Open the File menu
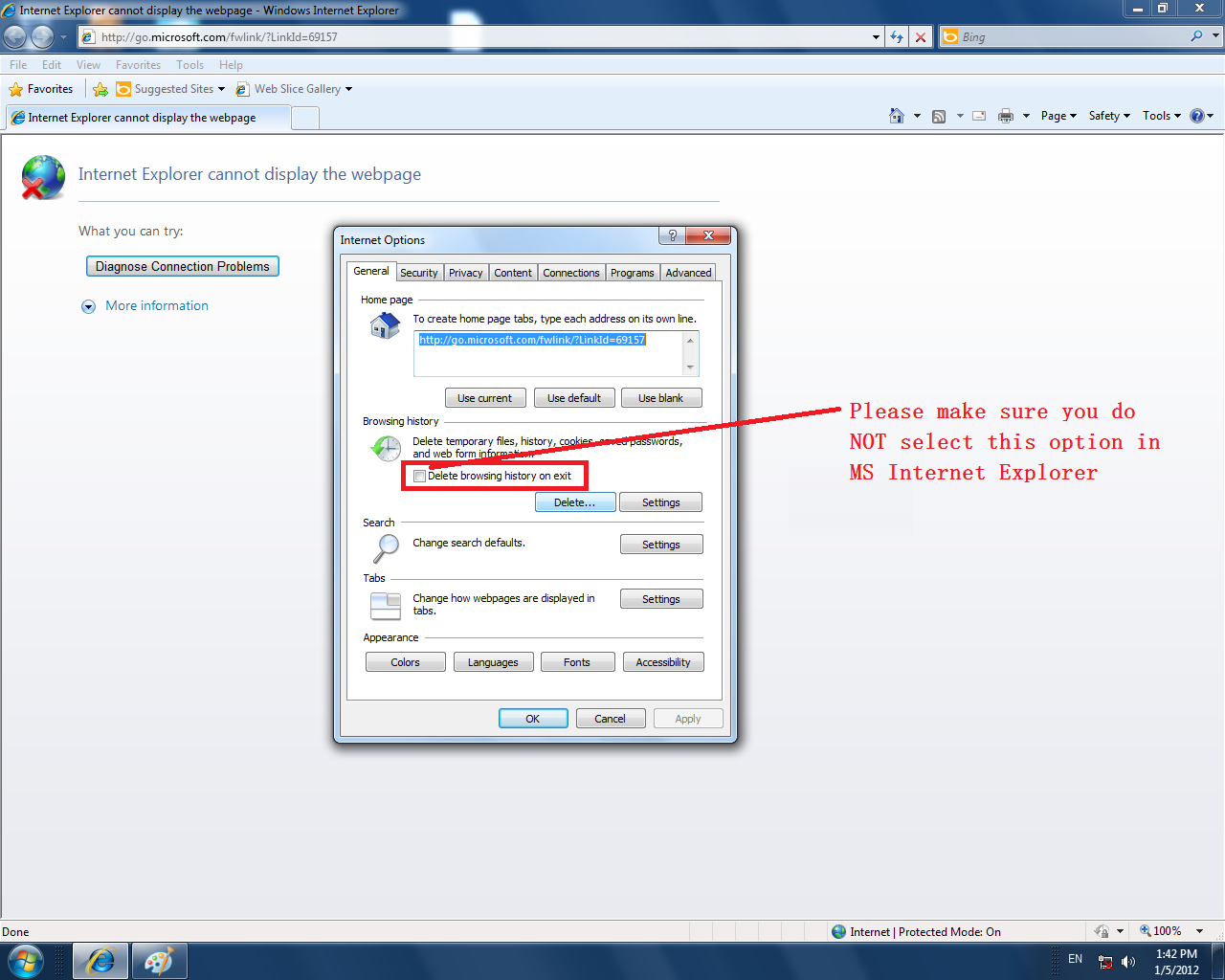1225x980 pixels. tap(18, 65)
